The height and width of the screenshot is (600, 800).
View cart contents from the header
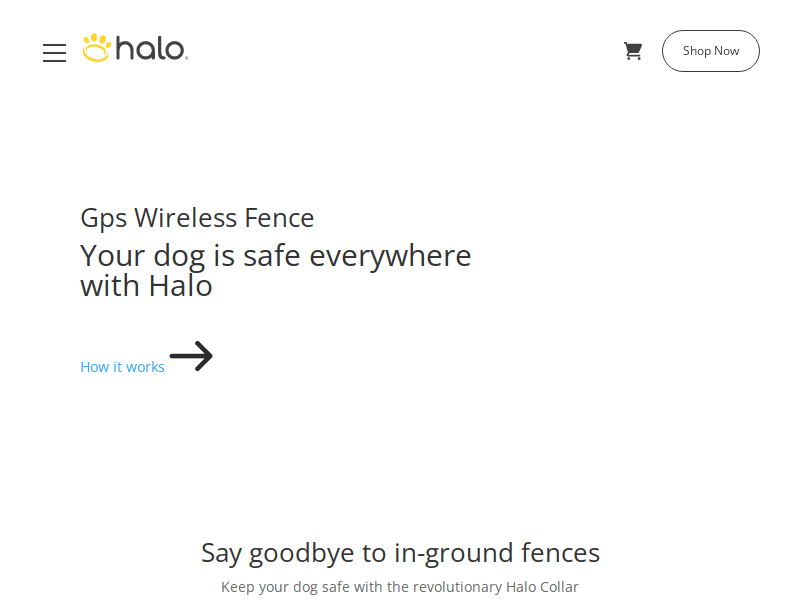(633, 50)
